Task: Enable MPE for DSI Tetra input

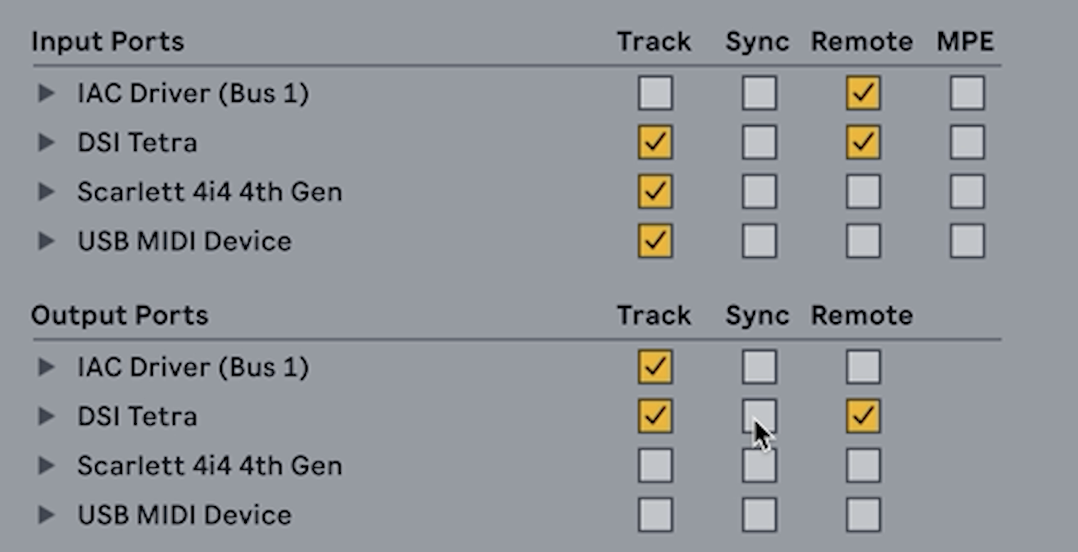Action: (x=967, y=143)
